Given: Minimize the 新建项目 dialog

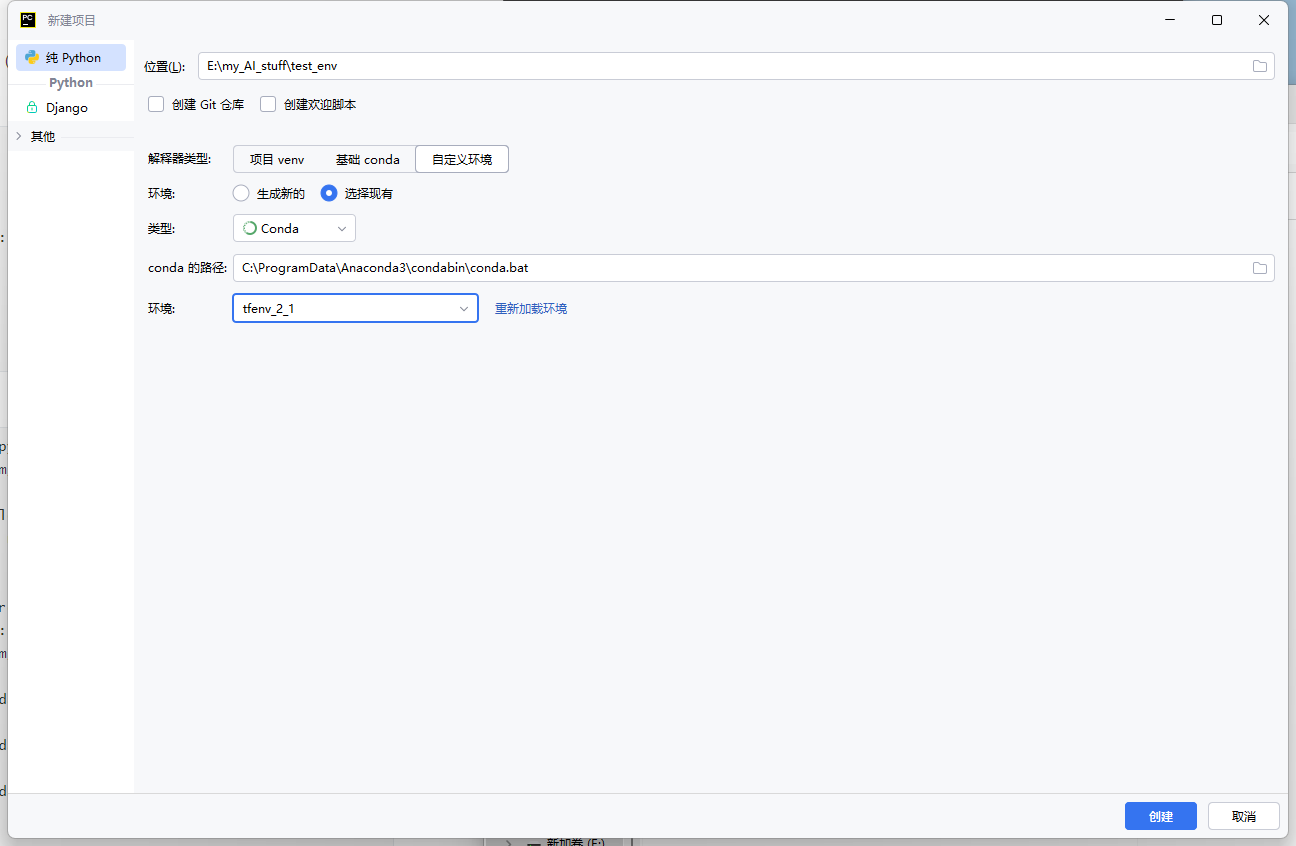Looking at the screenshot, I should (x=1170, y=20).
